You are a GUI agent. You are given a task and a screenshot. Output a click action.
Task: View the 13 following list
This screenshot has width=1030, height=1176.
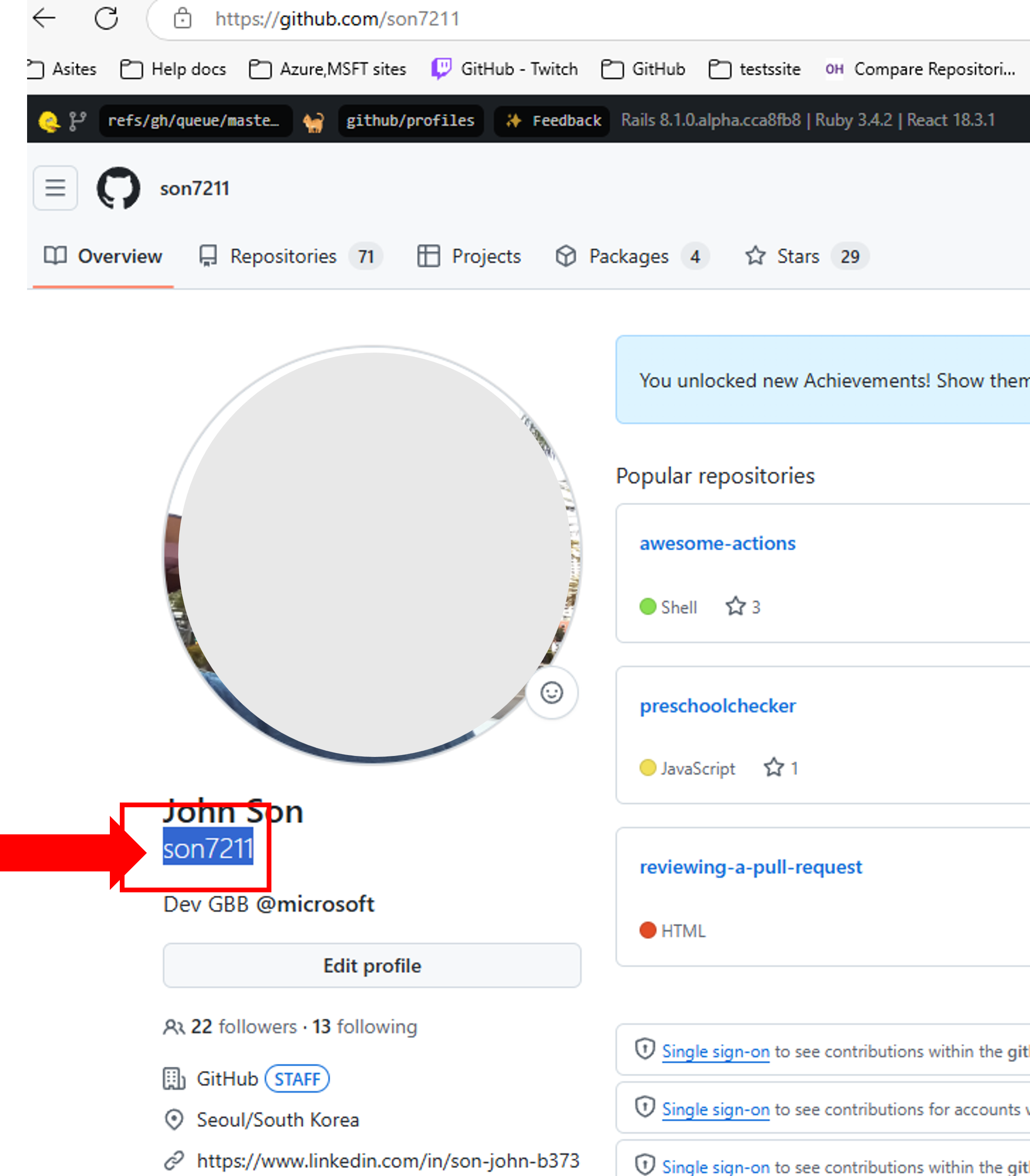[365, 1026]
